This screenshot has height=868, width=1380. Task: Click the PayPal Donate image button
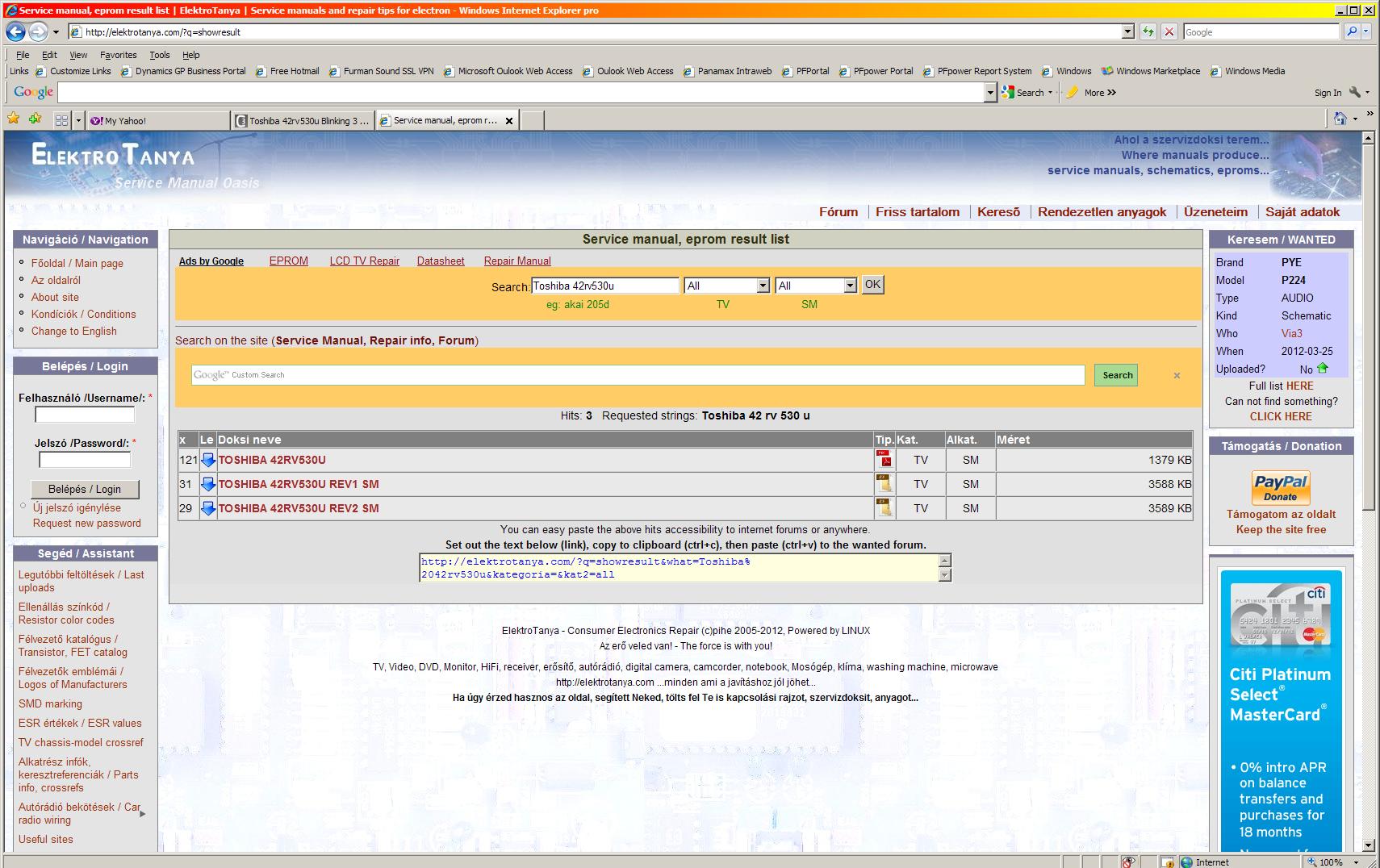pos(1281,487)
